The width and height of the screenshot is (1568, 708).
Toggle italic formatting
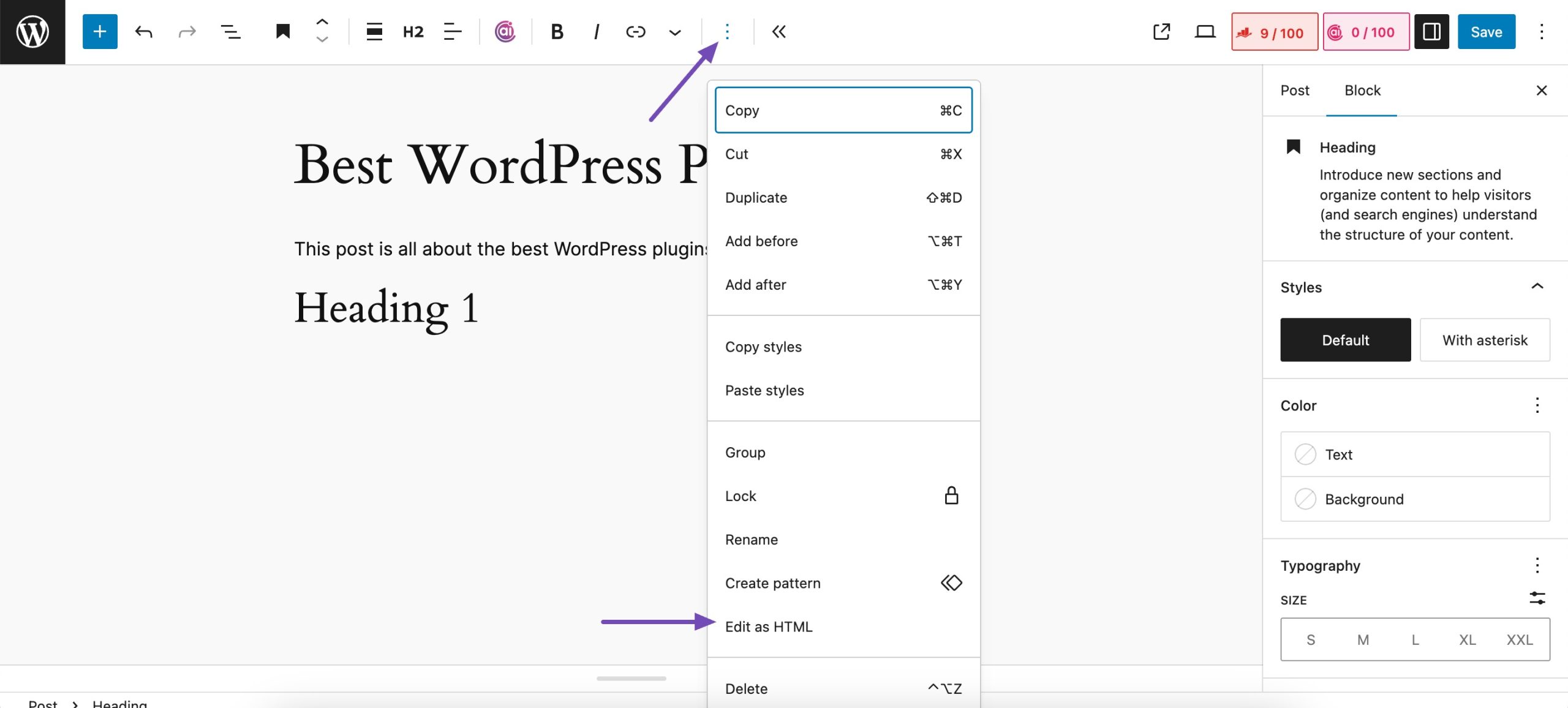point(596,32)
